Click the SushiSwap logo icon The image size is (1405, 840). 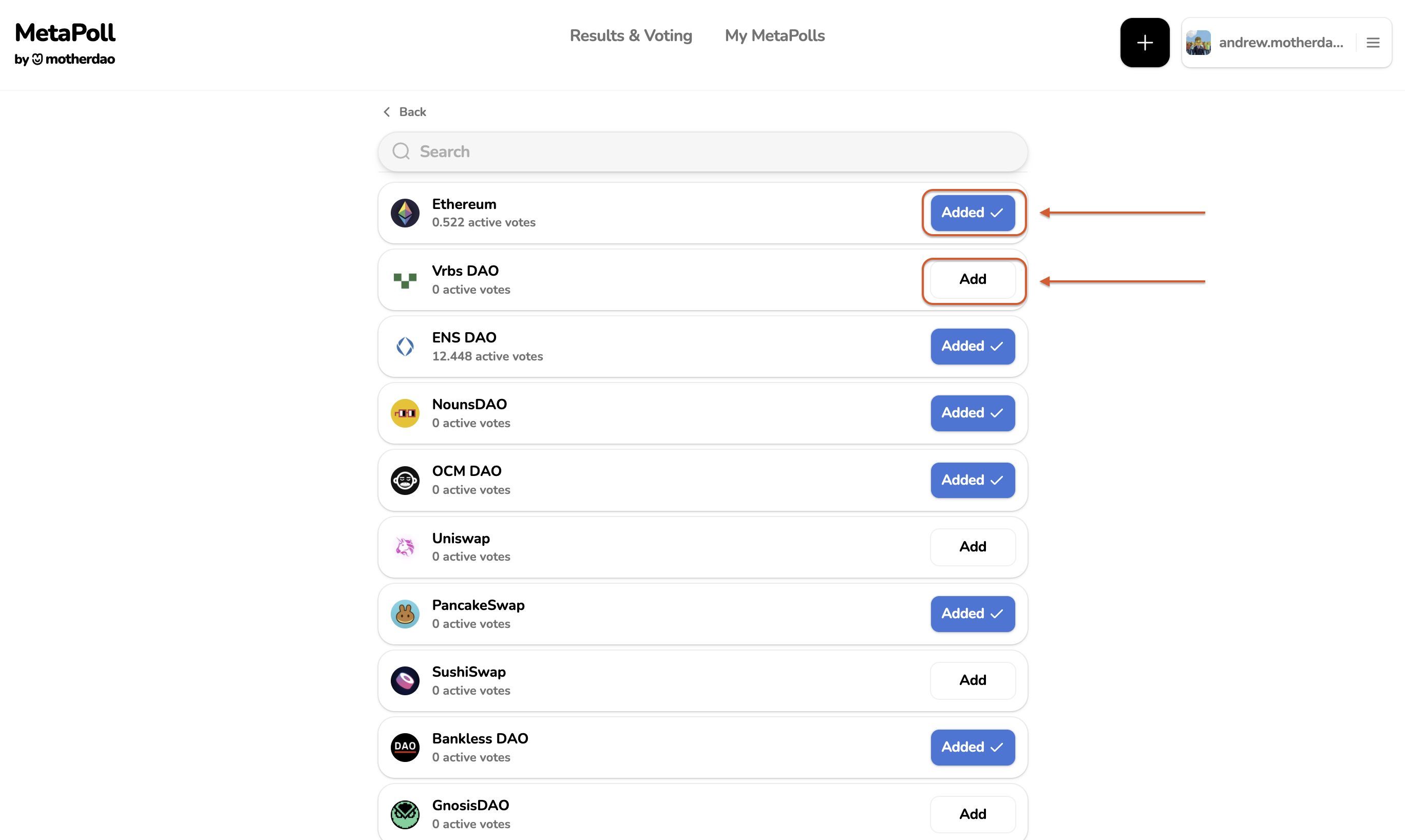[x=405, y=680]
